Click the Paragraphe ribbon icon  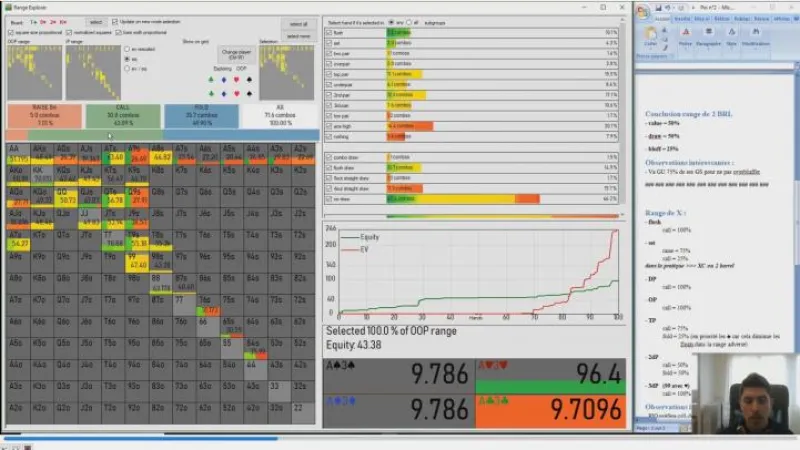708,34
